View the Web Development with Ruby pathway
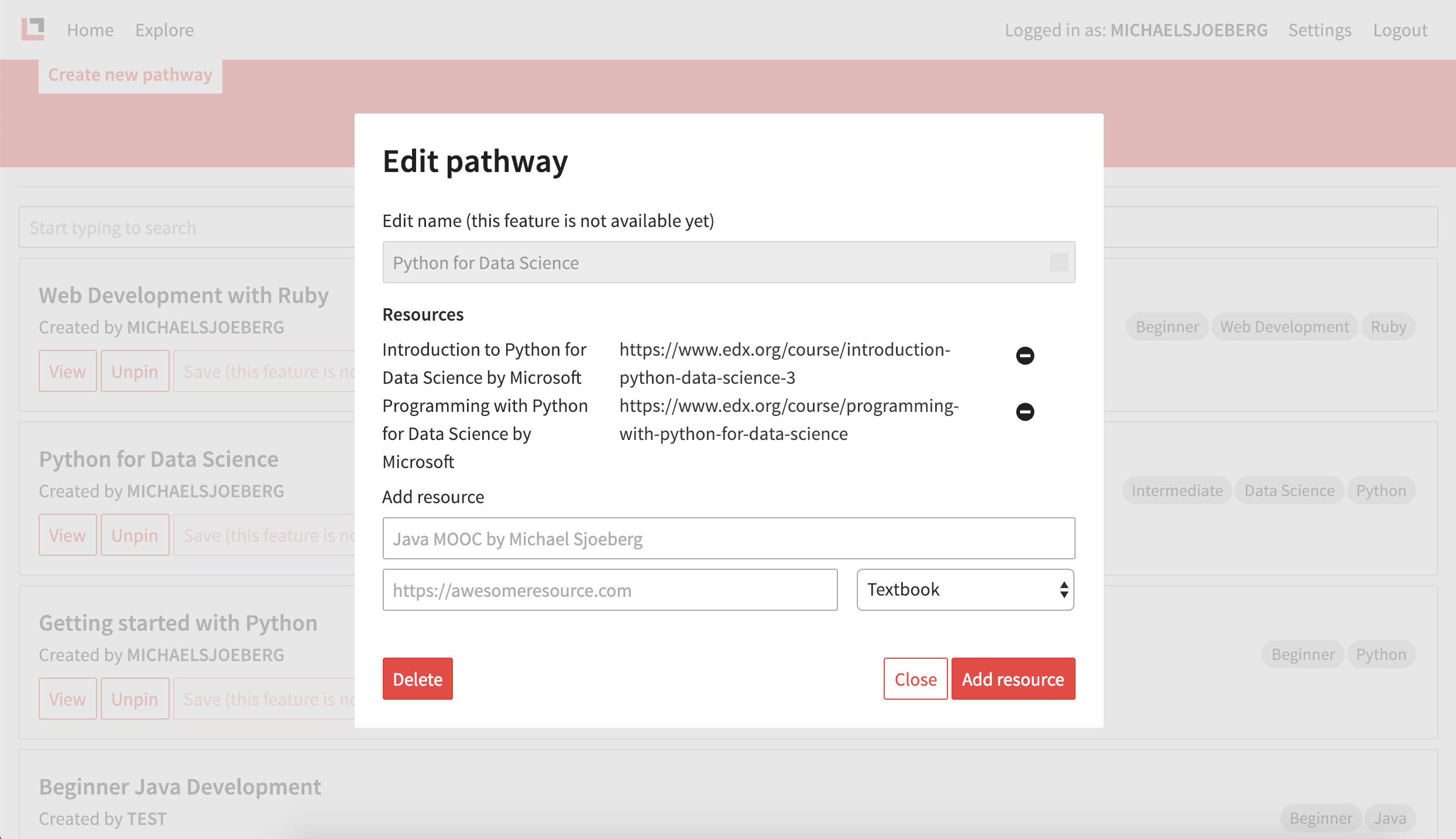The width and height of the screenshot is (1456, 839). pyautogui.click(x=67, y=371)
